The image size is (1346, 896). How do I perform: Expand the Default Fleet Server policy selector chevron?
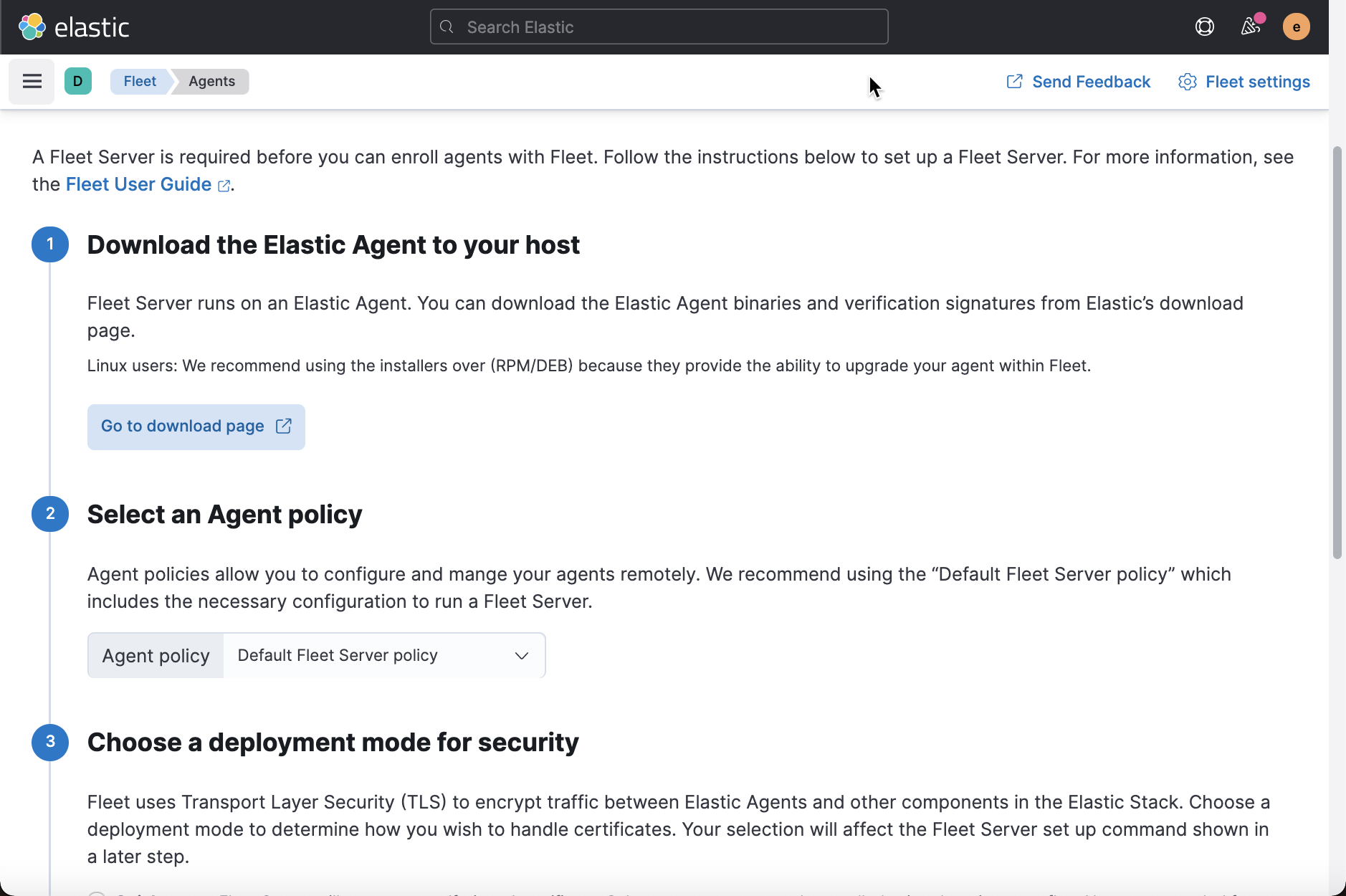point(521,654)
